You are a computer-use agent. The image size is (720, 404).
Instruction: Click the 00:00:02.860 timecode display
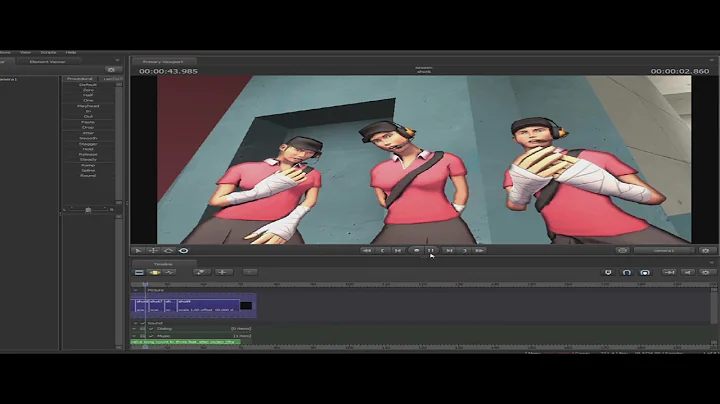pos(680,71)
